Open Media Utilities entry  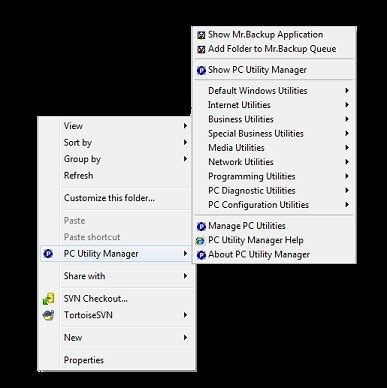point(274,148)
